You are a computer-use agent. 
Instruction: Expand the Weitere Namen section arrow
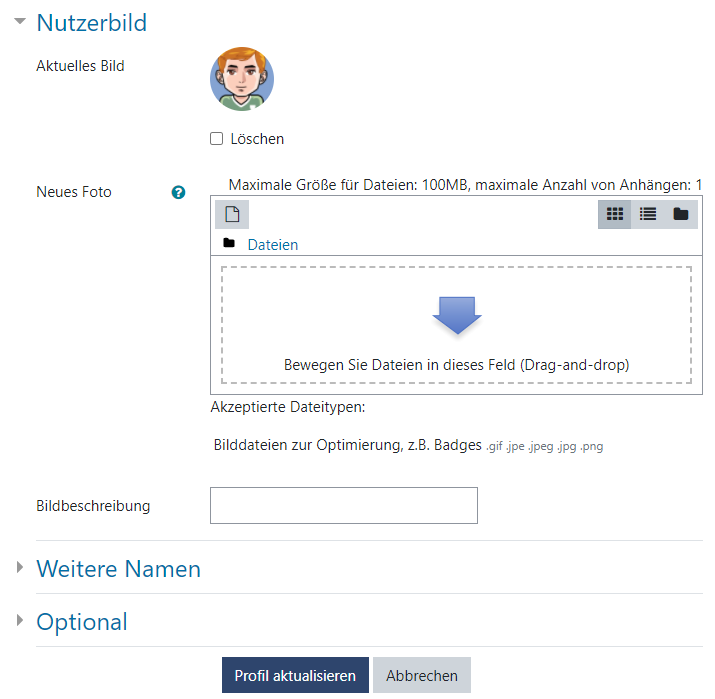point(20,568)
